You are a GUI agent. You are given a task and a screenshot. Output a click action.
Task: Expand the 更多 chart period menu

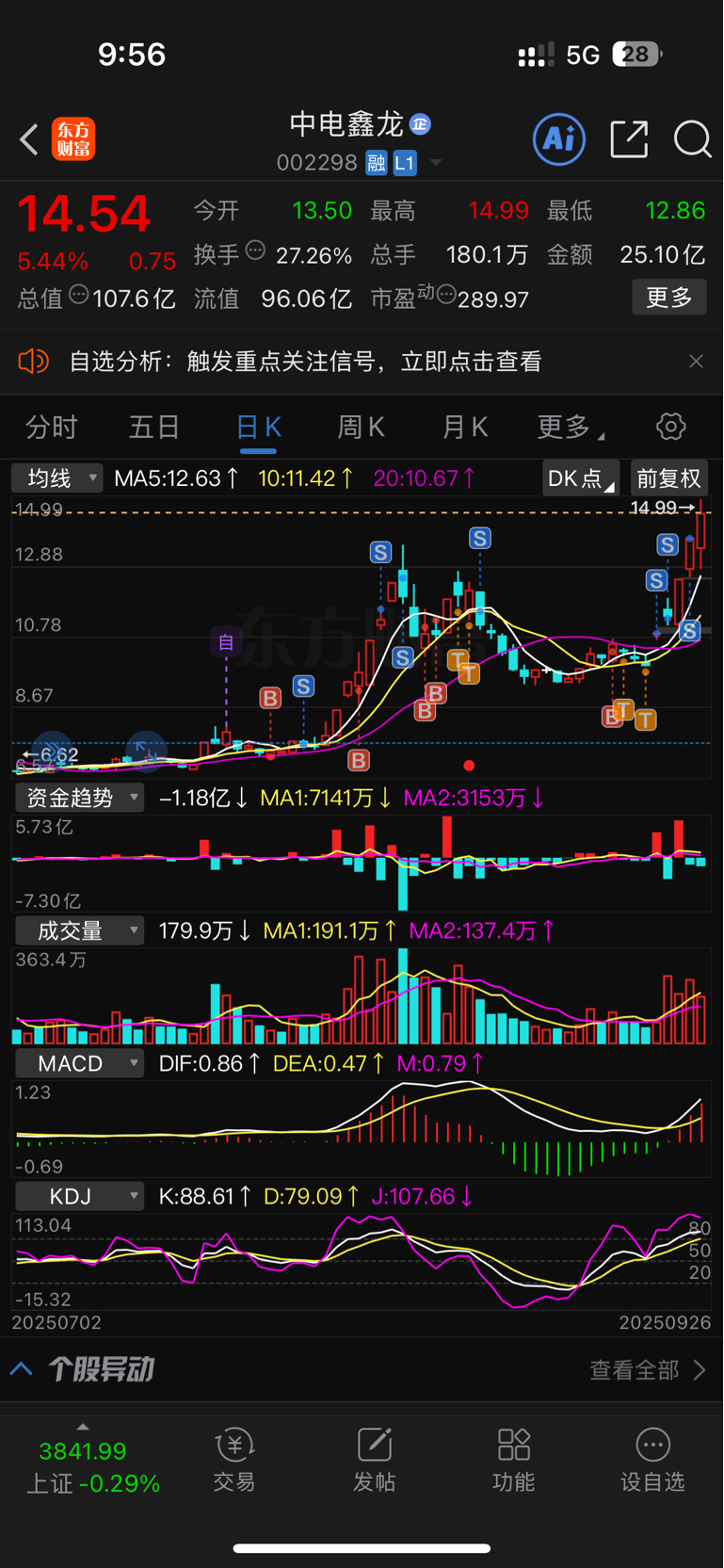(570, 428)
